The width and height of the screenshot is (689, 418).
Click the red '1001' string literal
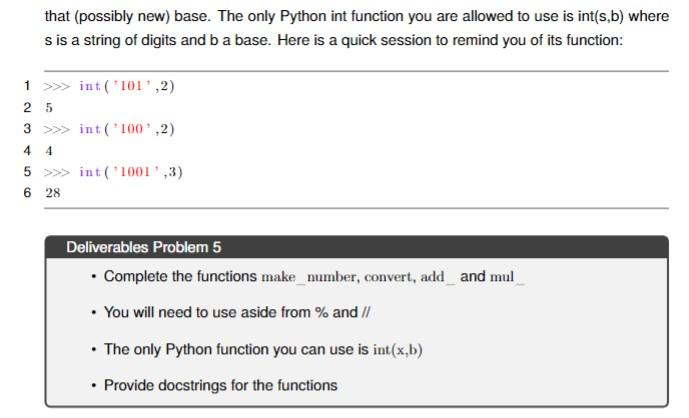point(135,171)
